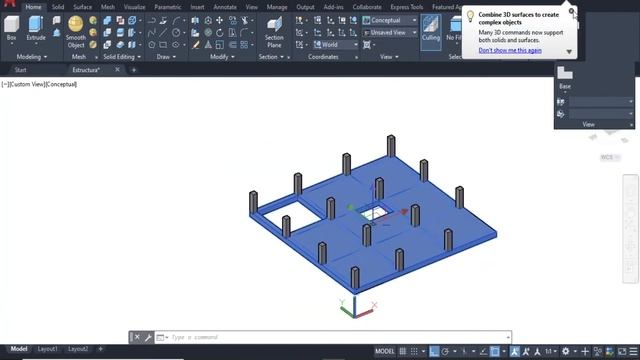Close the Estructura drawing tab
Viewport: 640px width, 360px height.
point(117,70)
